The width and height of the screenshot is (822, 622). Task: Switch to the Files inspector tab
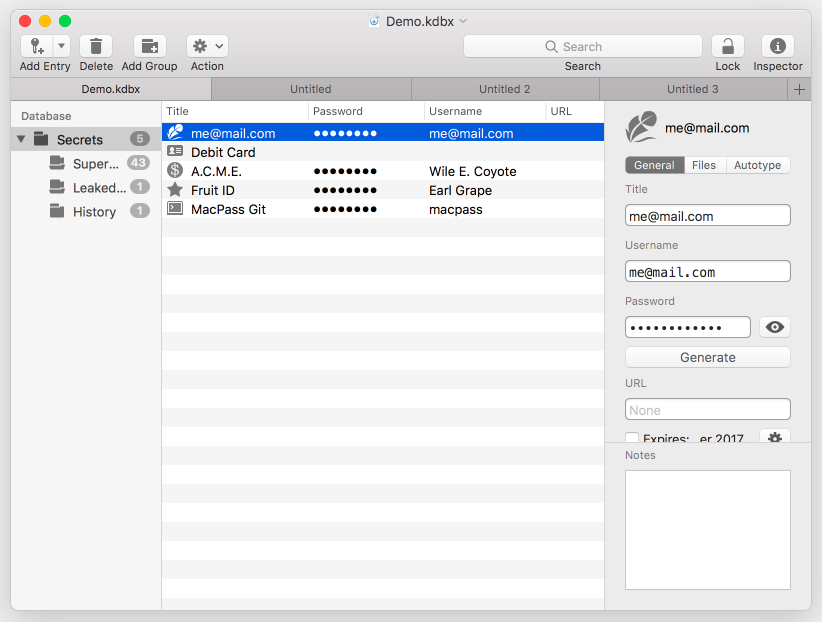pos(704,165)
